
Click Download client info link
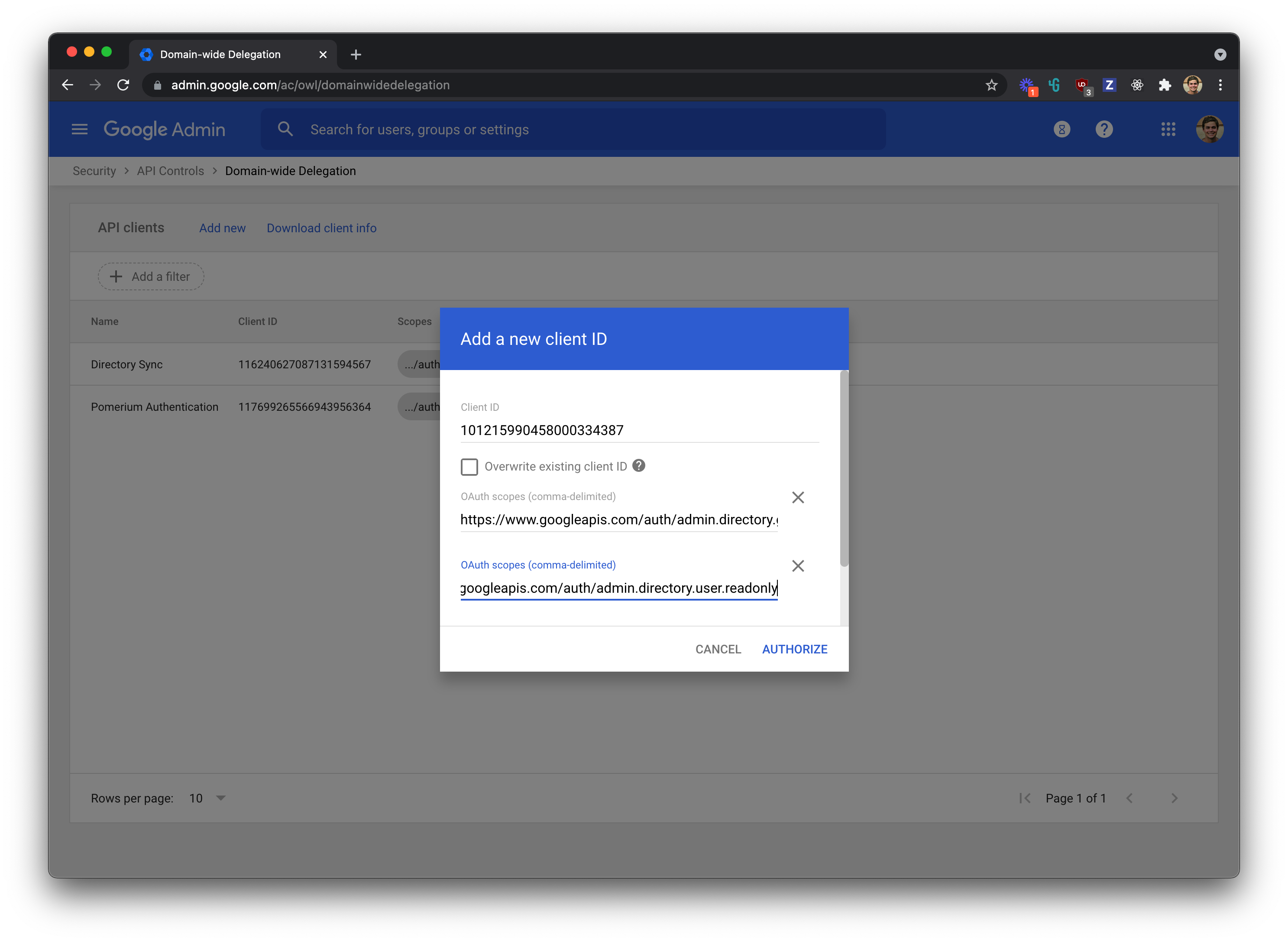(321, 228)
